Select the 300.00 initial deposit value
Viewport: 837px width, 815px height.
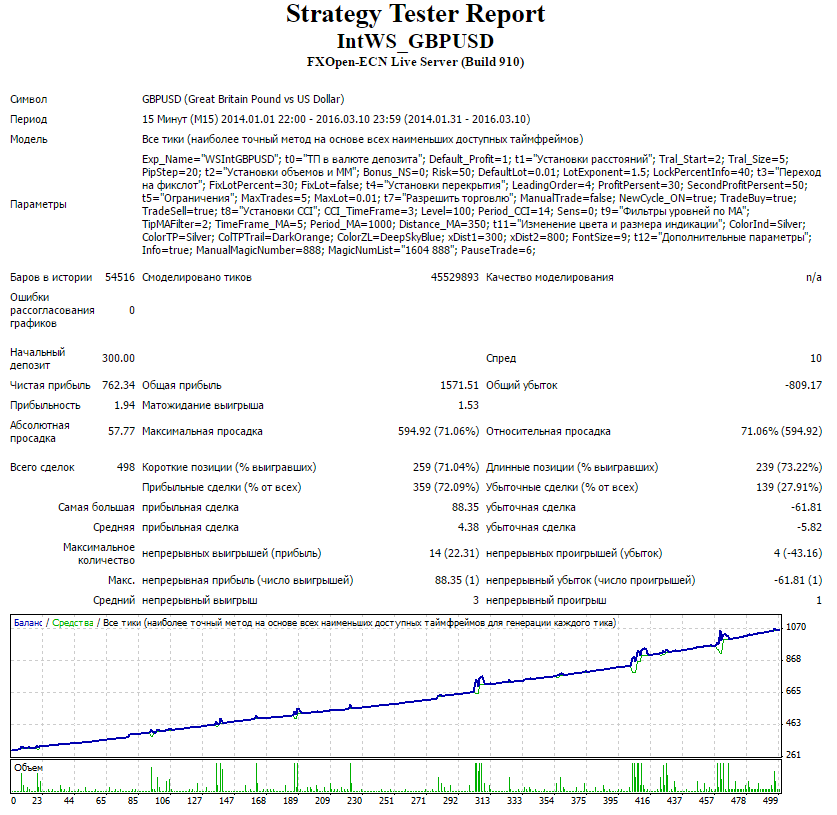[119, 359]
